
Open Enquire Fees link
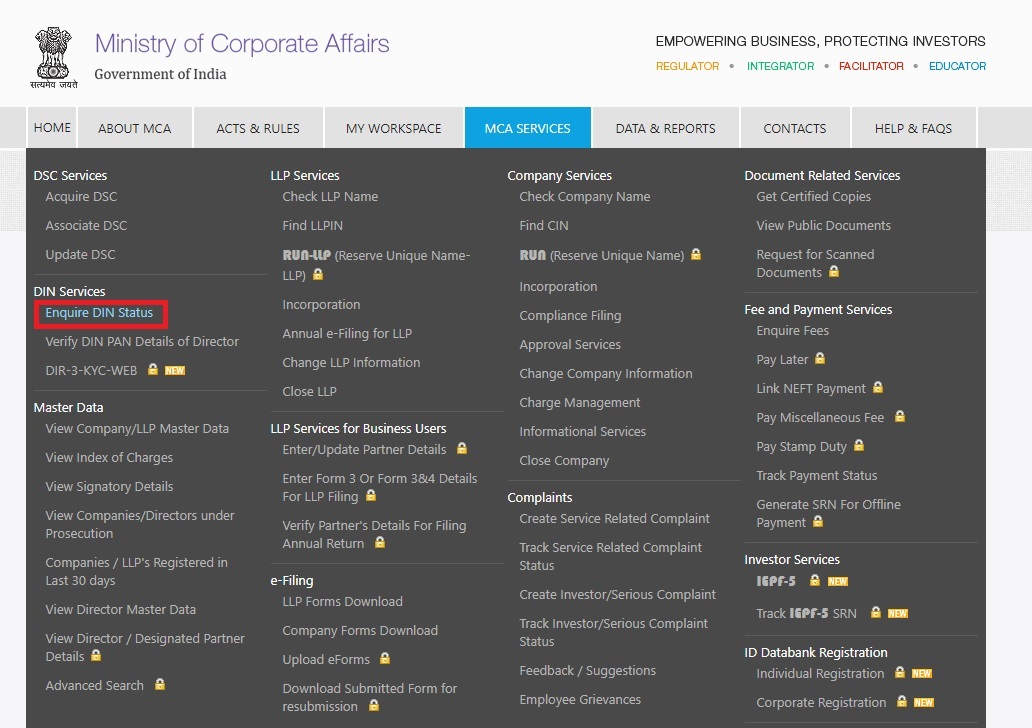click(x=792, y=331)
